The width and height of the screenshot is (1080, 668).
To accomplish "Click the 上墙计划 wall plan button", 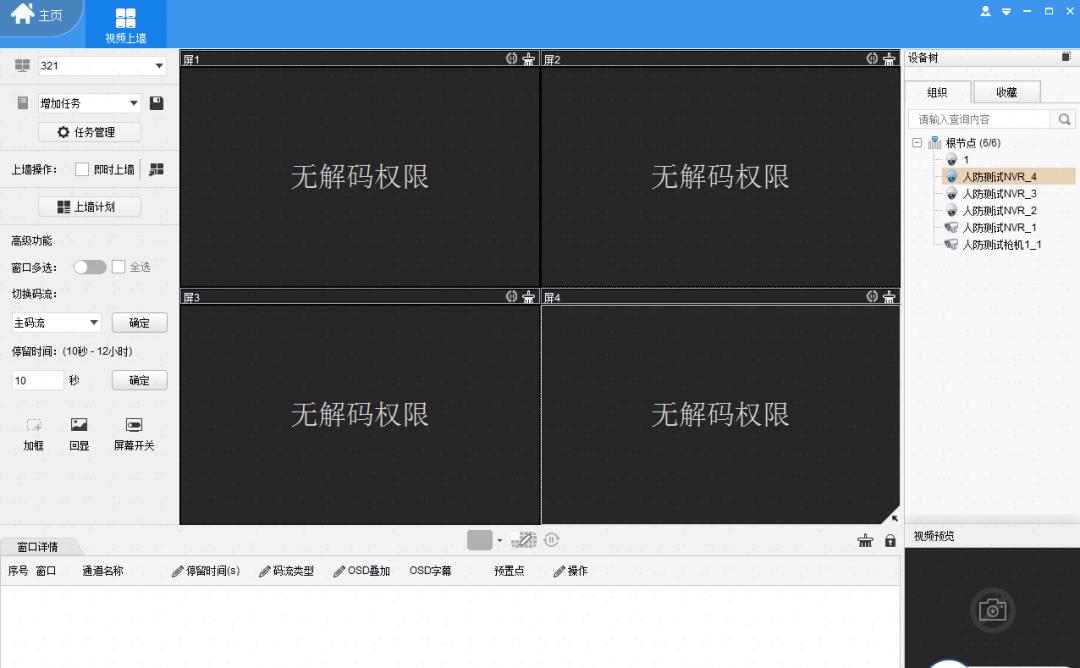I will (x=90, y=207).
